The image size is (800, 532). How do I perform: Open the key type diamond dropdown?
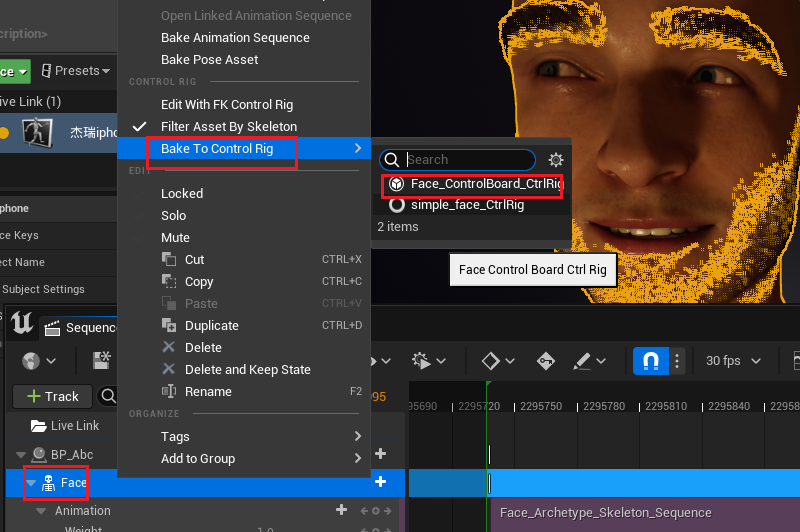pyautogui.click(x=498, y=361)
